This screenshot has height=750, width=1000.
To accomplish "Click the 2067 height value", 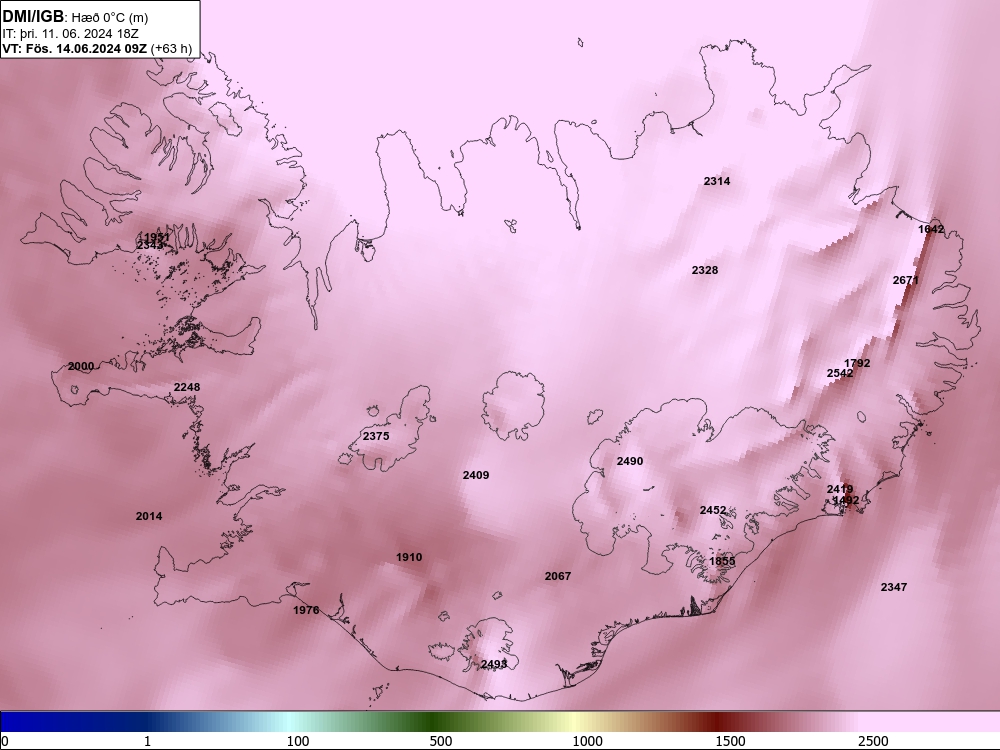I will (557, 576).
